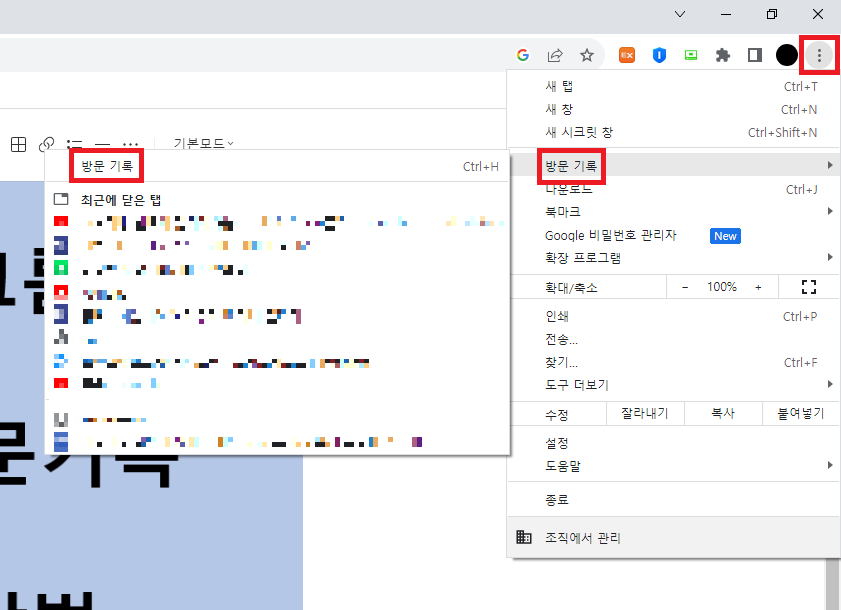Open the Chrome three-dot menu button
841x610 pixels.
[x=819, y=55]
